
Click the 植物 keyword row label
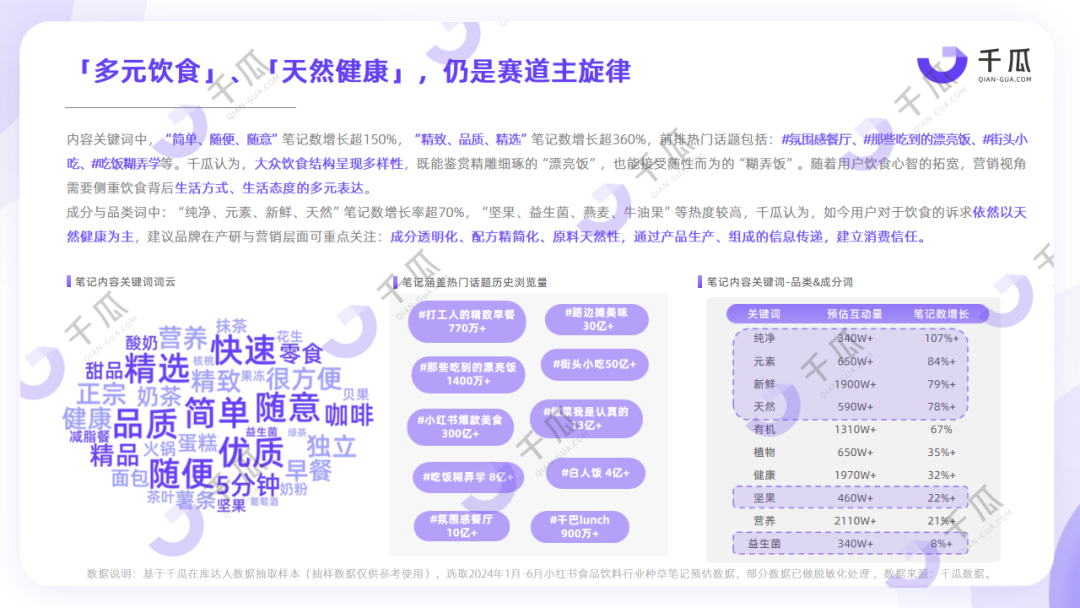764,452
